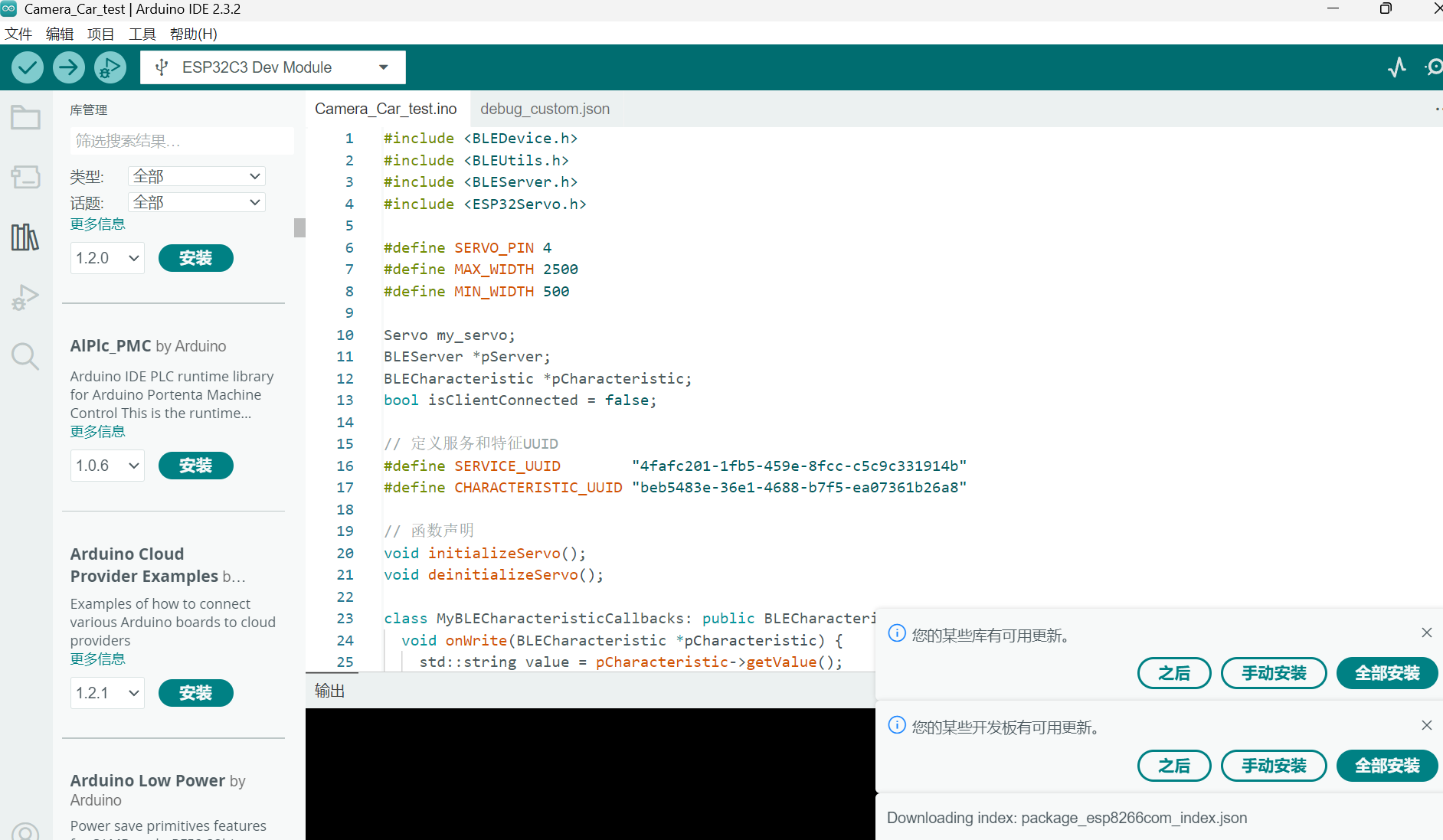Open the 帮助(H) menu
Screen dimensions: 1443x840
pyautogui.click(x=194, y=34)
